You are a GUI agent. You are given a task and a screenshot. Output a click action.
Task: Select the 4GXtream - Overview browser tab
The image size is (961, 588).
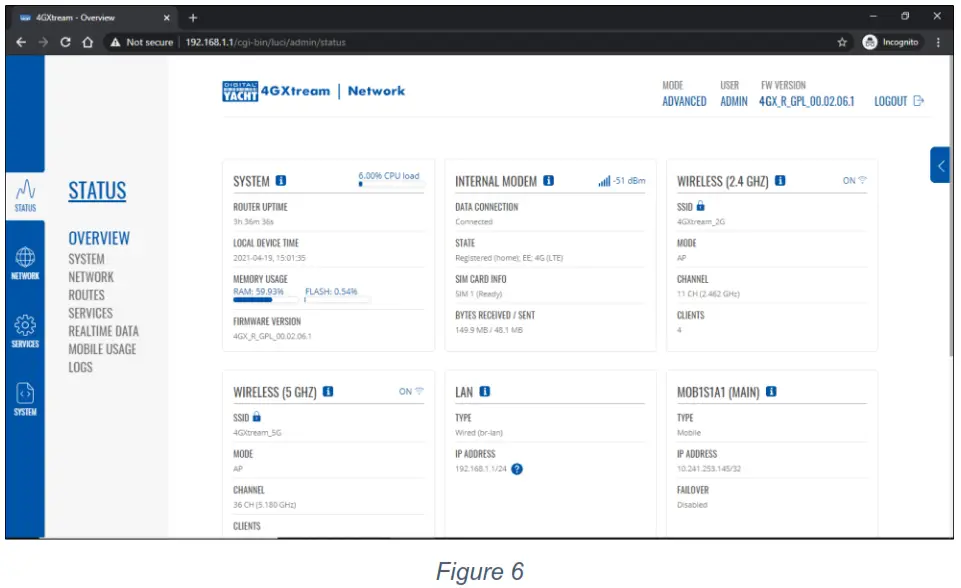92,18
